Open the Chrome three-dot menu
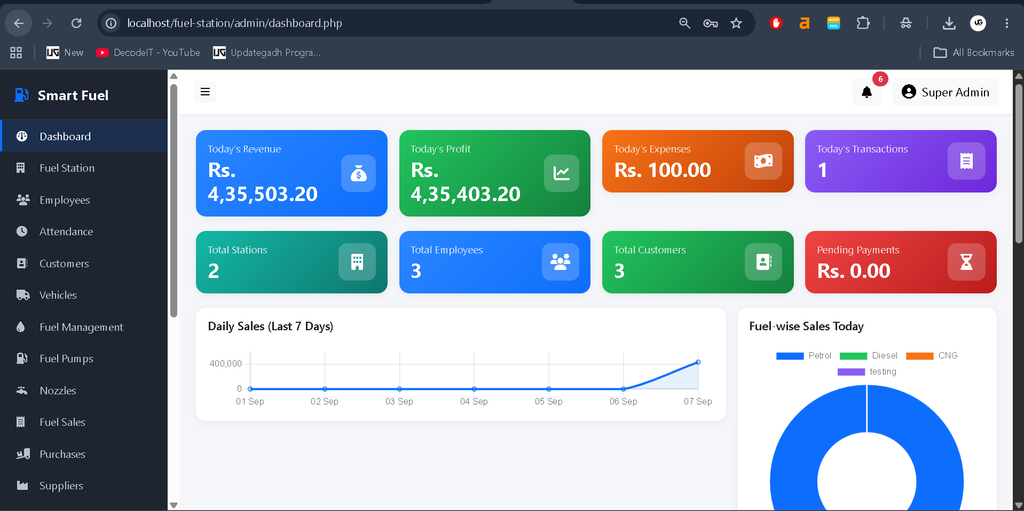 (x=1006, y=24)
